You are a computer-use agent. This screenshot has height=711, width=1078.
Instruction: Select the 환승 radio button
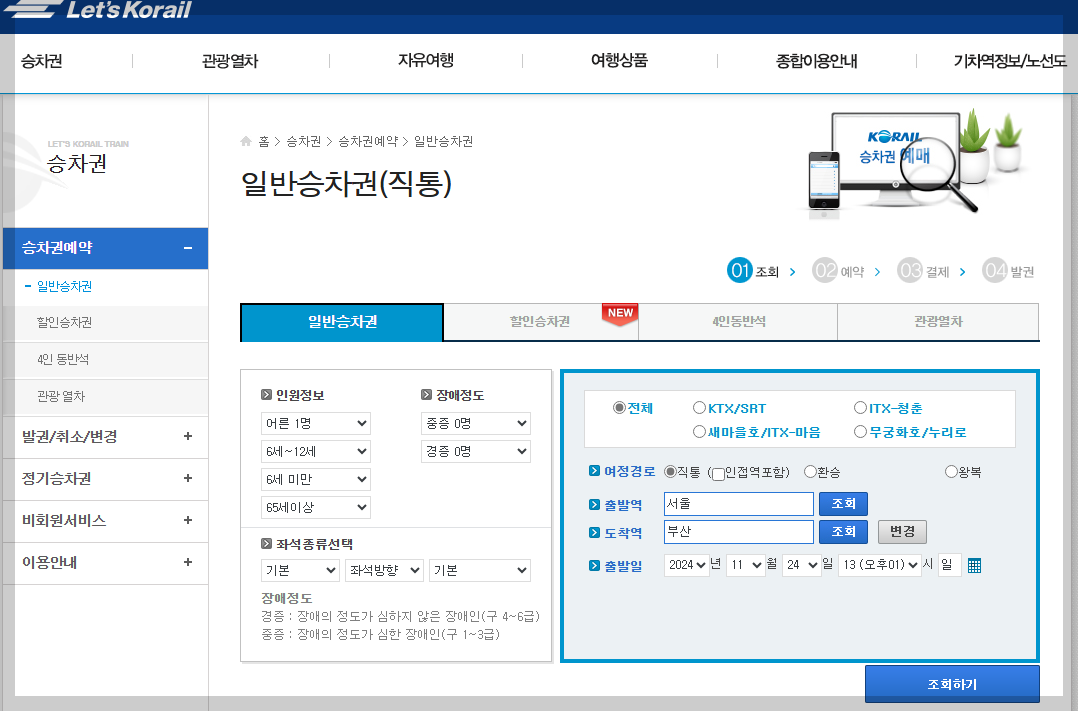pyautogui.click(x=811, y=472)
